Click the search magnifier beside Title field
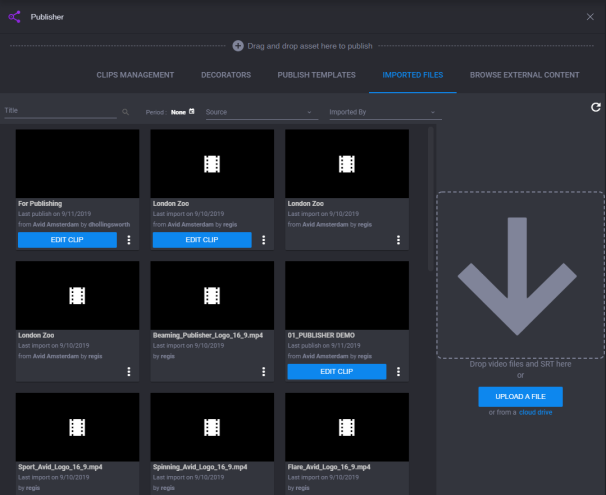 click(x=125, y=112)
